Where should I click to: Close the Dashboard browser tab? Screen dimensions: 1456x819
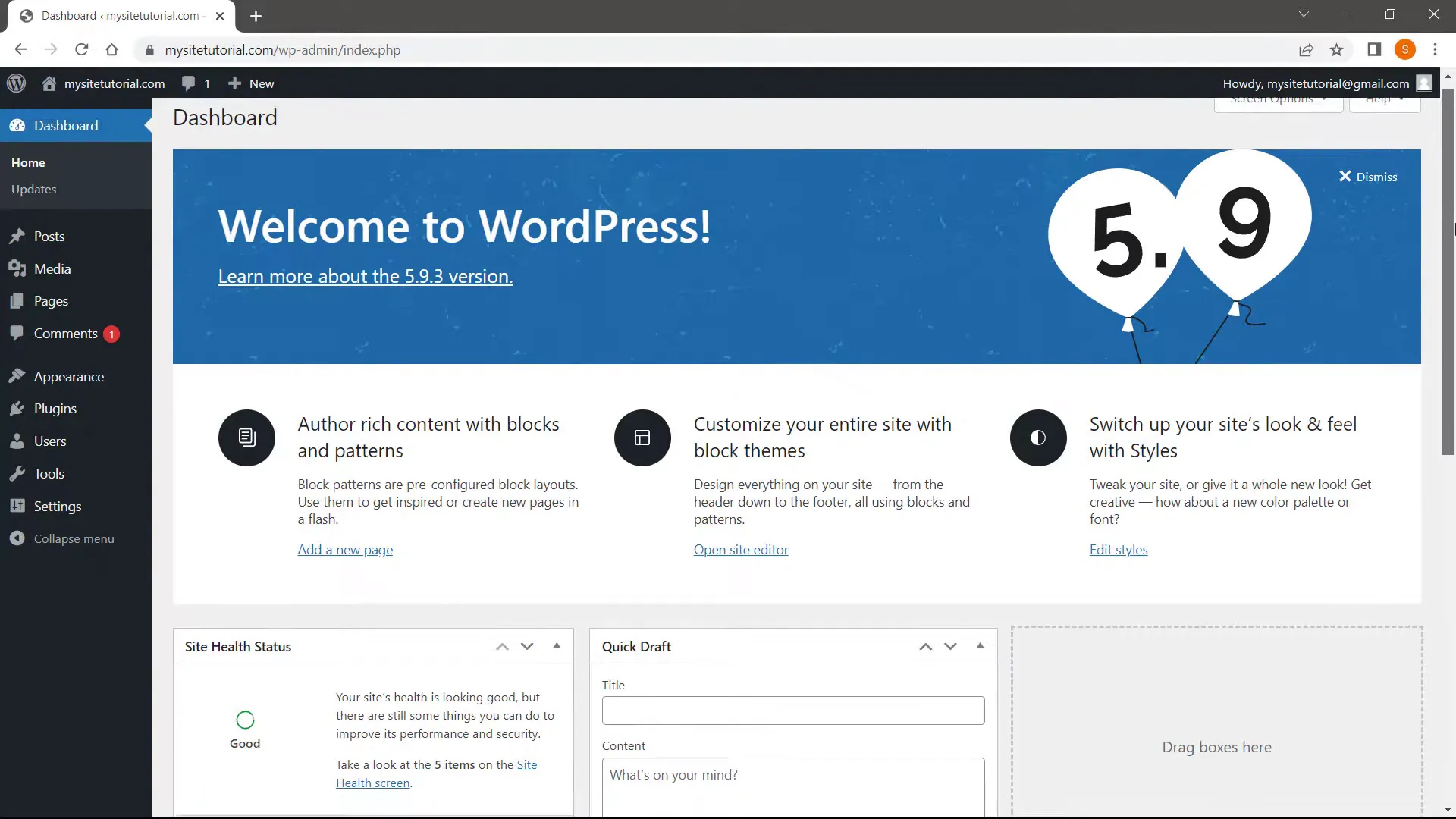tap(219, 16)
